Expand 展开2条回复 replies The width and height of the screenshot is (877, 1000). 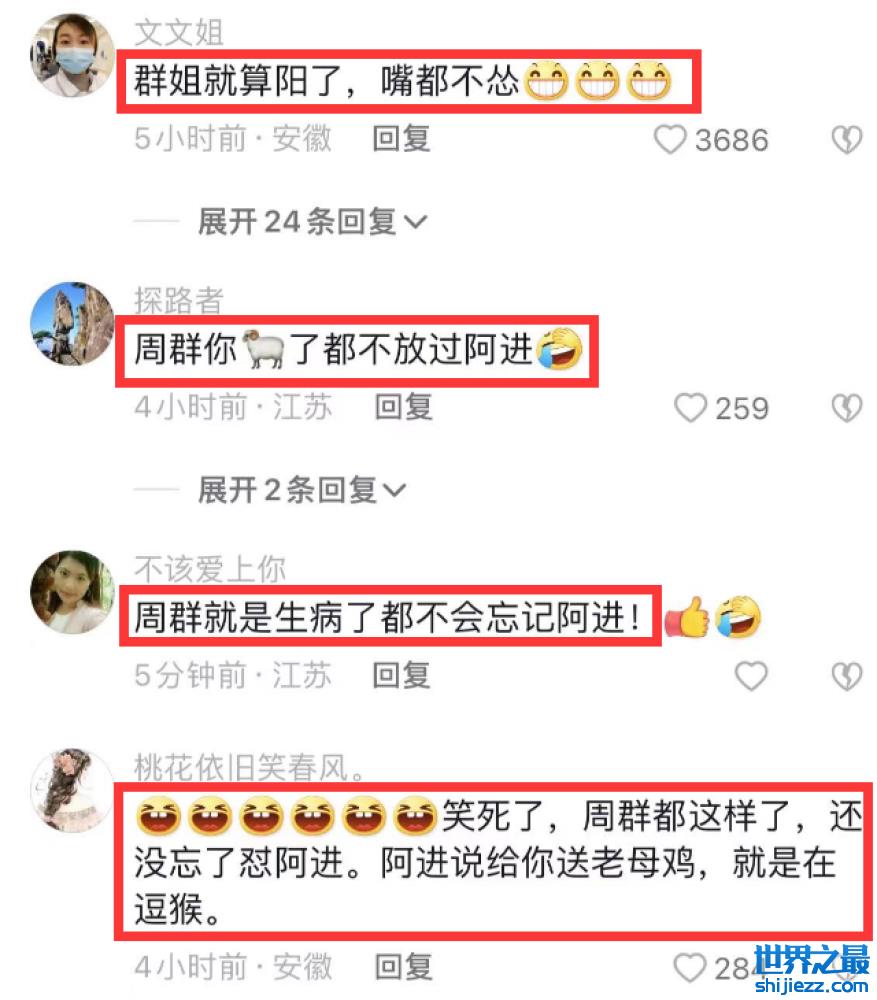tap(302, 490)
